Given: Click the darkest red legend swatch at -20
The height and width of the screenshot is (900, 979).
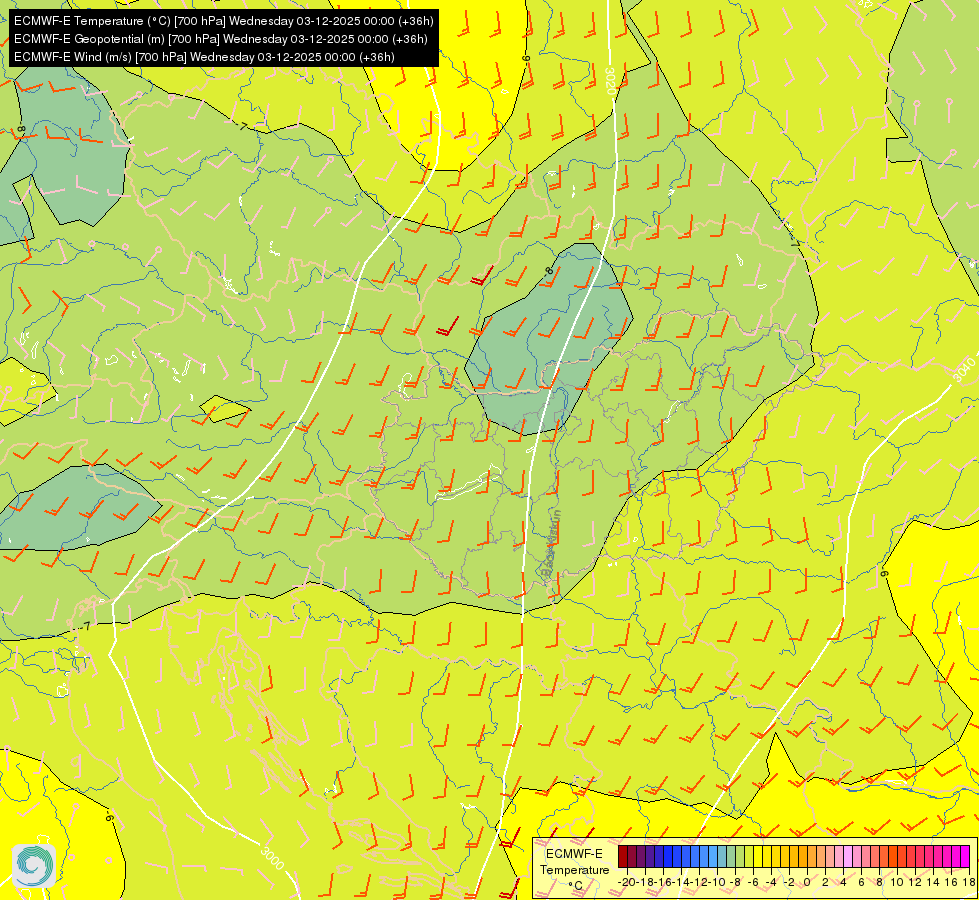Looking at the screenshot, I should [x=623, y=856].
